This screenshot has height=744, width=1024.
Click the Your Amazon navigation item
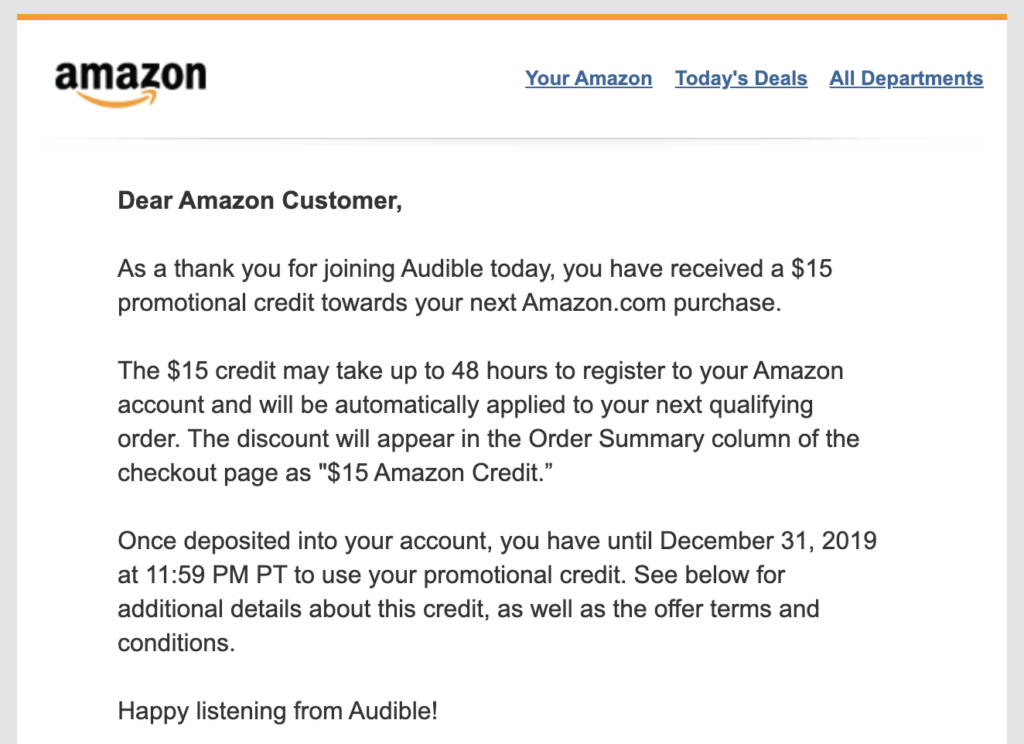click(588, 78)
